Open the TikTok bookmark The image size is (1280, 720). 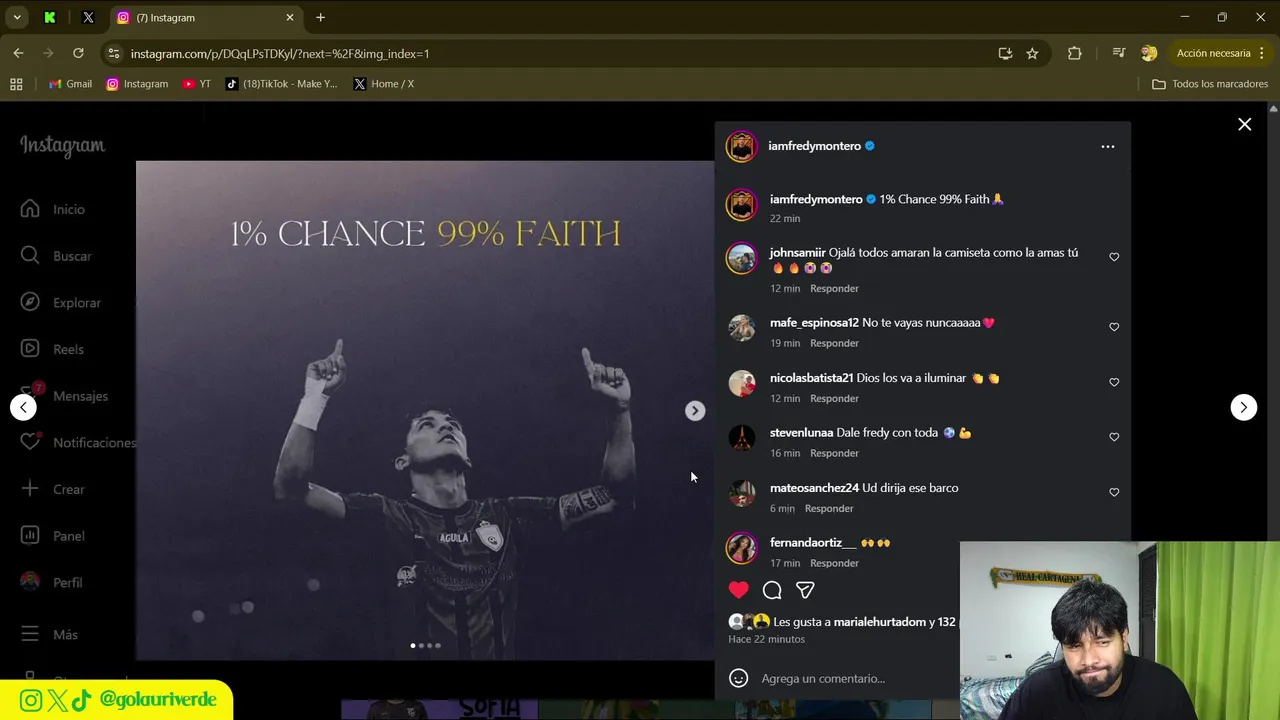point(281,84)
